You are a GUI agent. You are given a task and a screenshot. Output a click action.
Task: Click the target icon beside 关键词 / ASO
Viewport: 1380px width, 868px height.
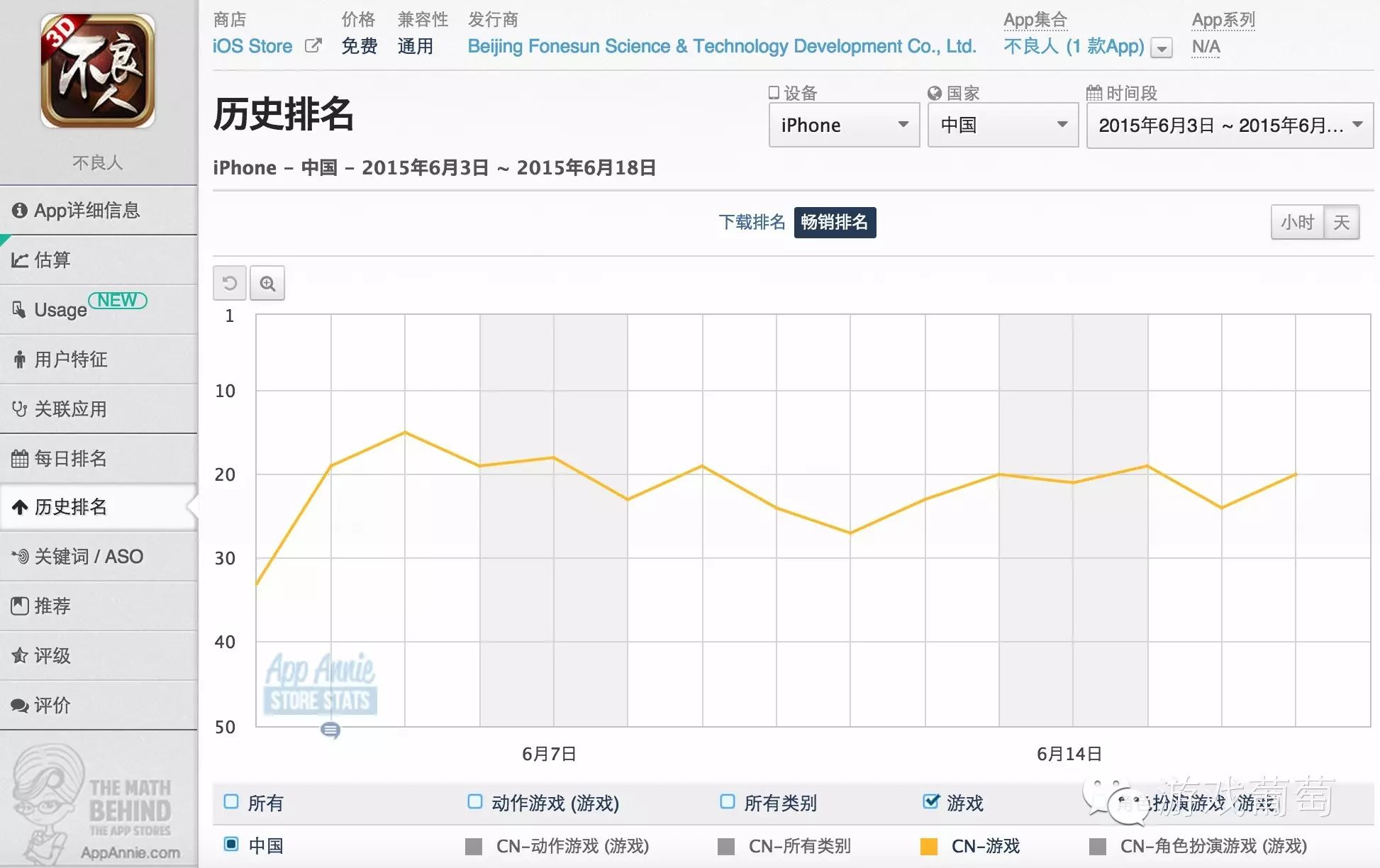pyautogui.click(x=20, y=557)
